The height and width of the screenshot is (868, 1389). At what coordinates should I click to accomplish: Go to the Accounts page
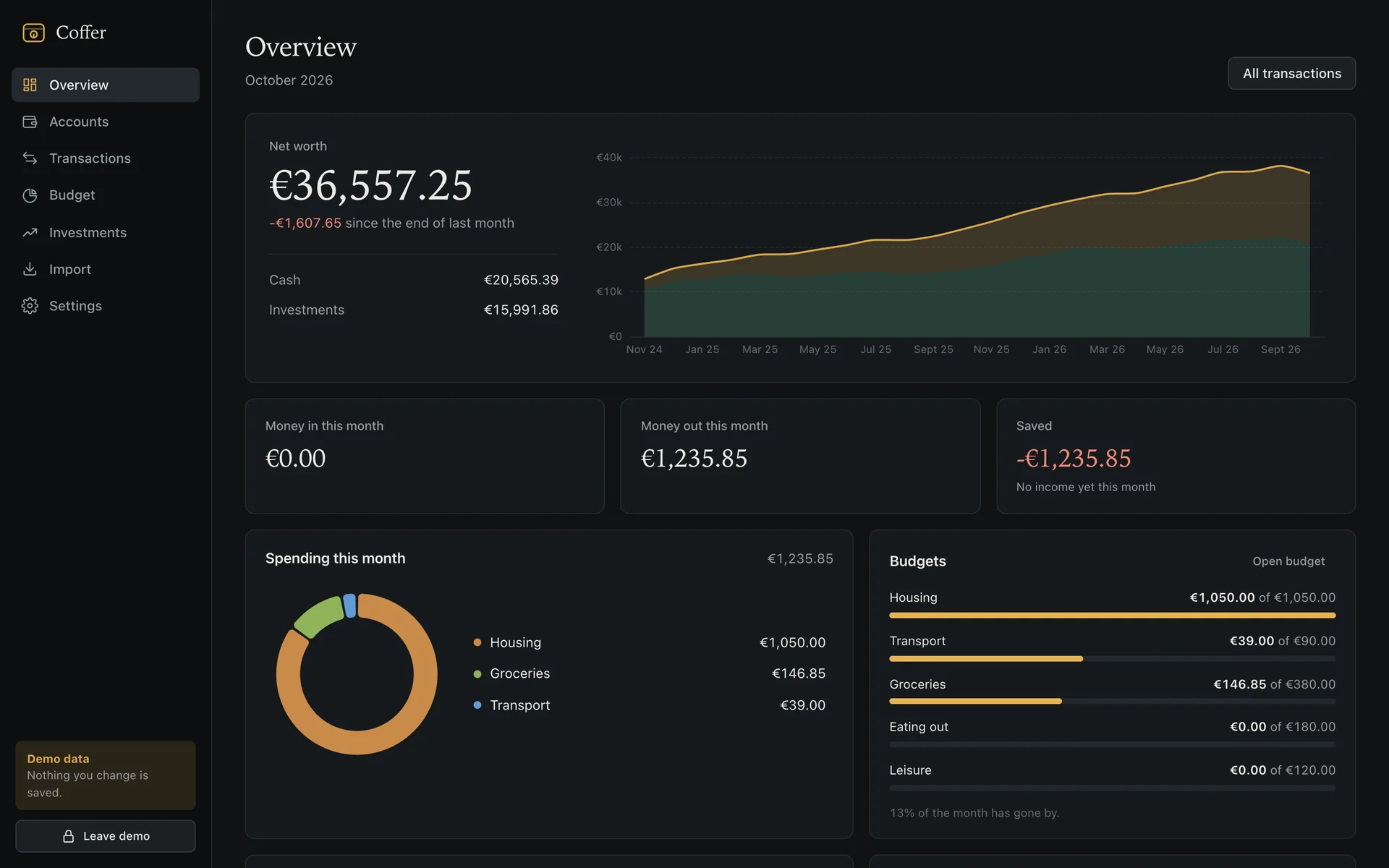[106, 122]
